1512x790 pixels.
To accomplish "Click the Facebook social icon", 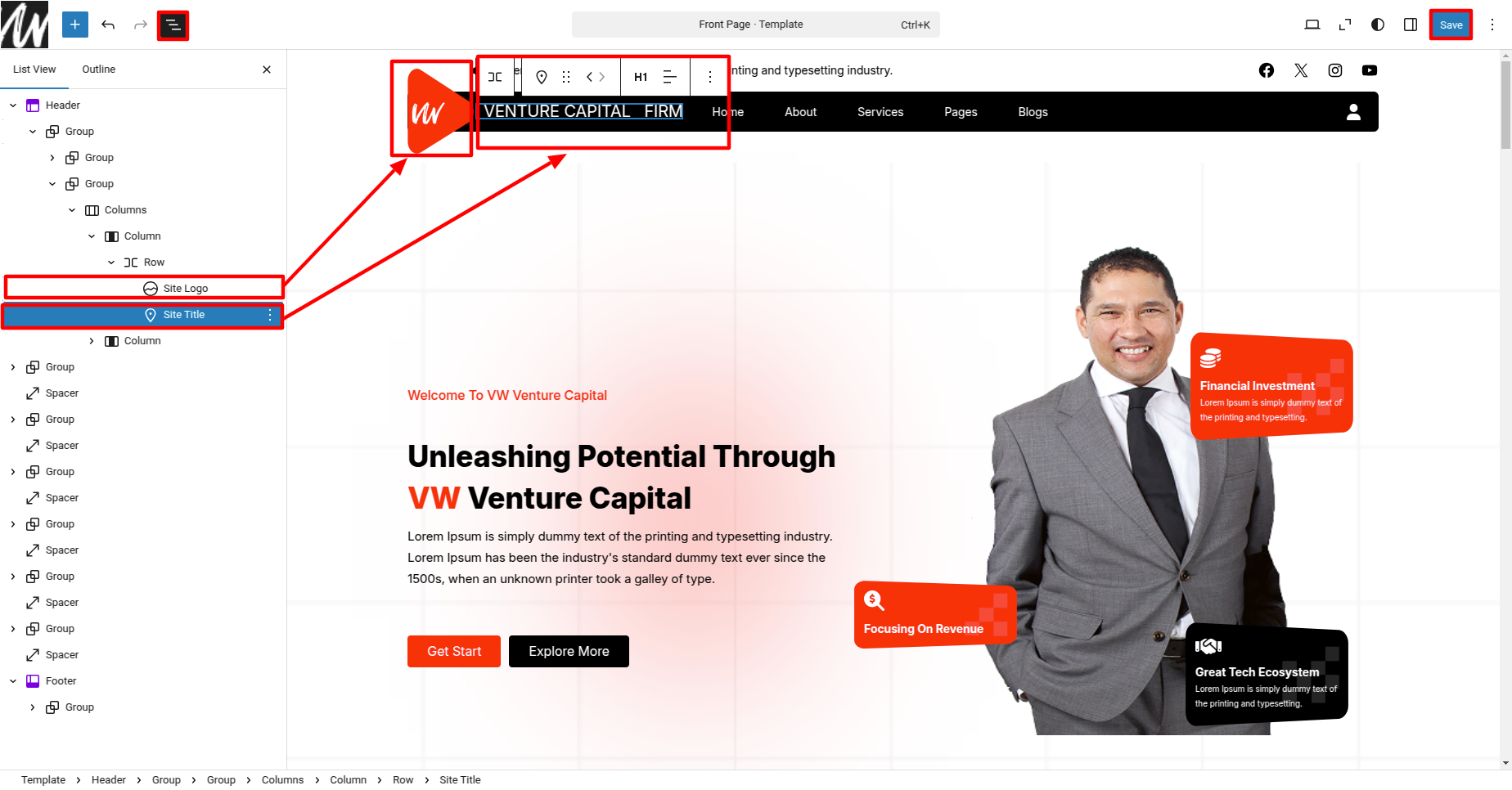I will [1267, 70].
